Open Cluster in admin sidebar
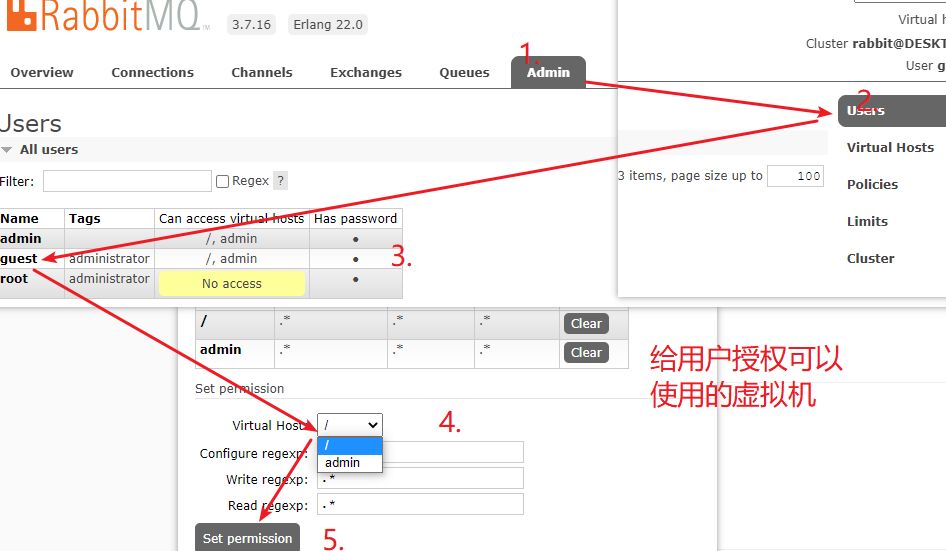 871,258
